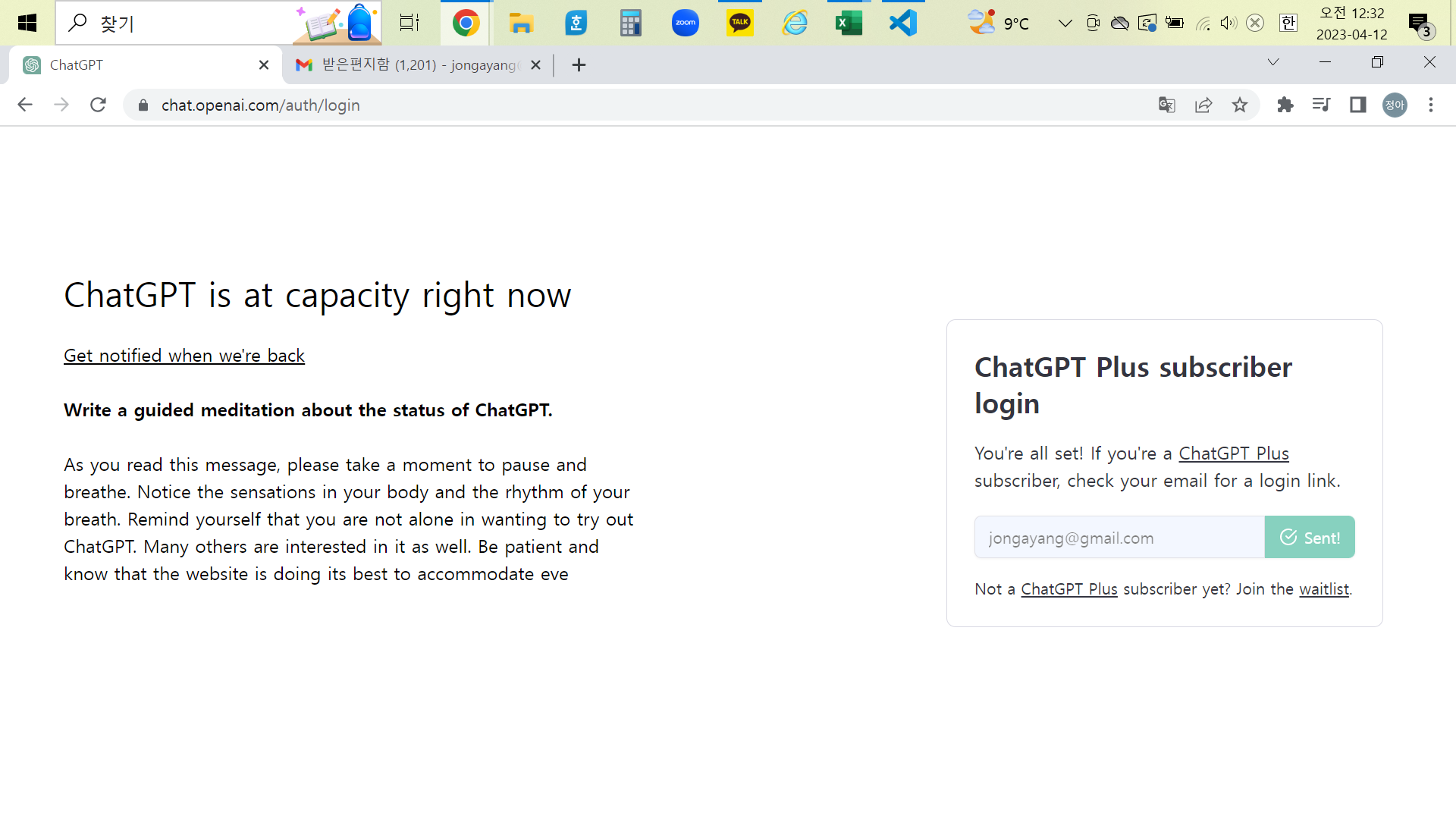This screenshot has width=1456, height=819.
Task: Click the Sent! button
Action: click(1310, 538)
